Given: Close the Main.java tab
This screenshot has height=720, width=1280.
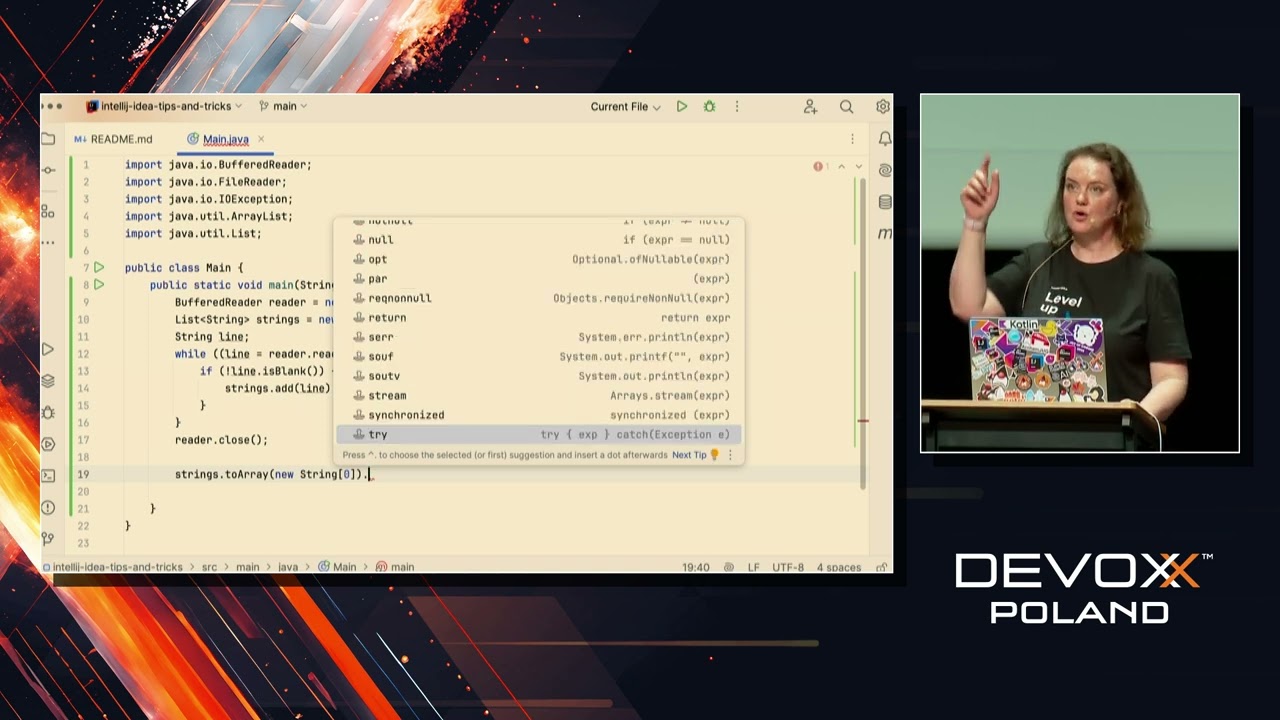Looking at the screenshot, I should pyautogui.click(x=261, y=139).
